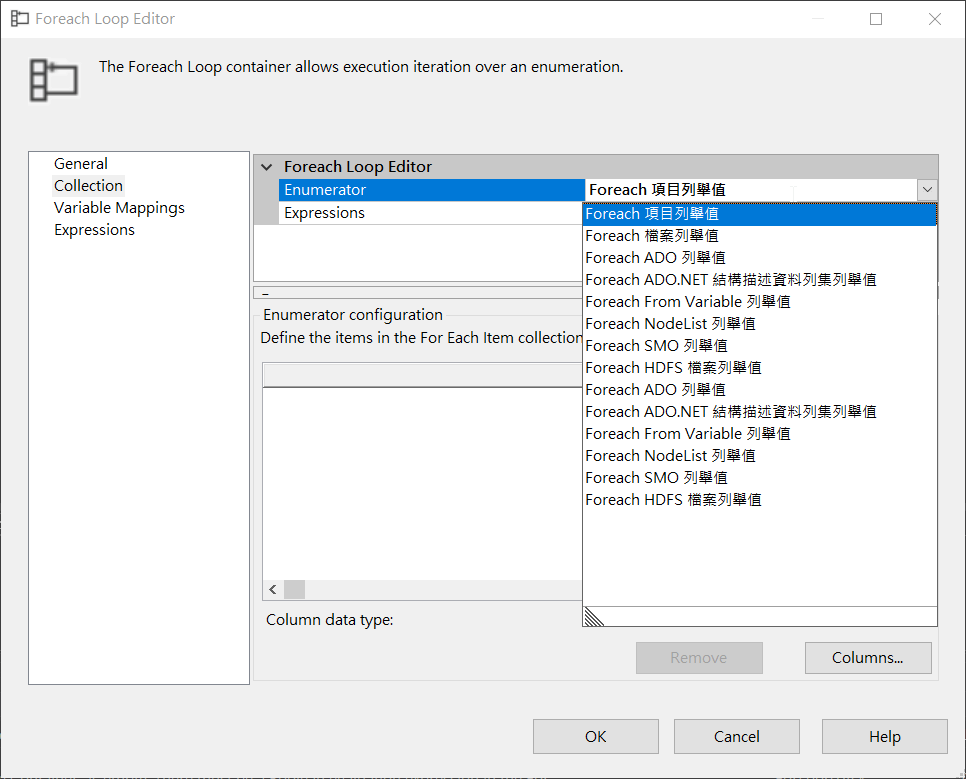Click the large Foreach Loop container icon
966x779 pixels.
(53, 79)
